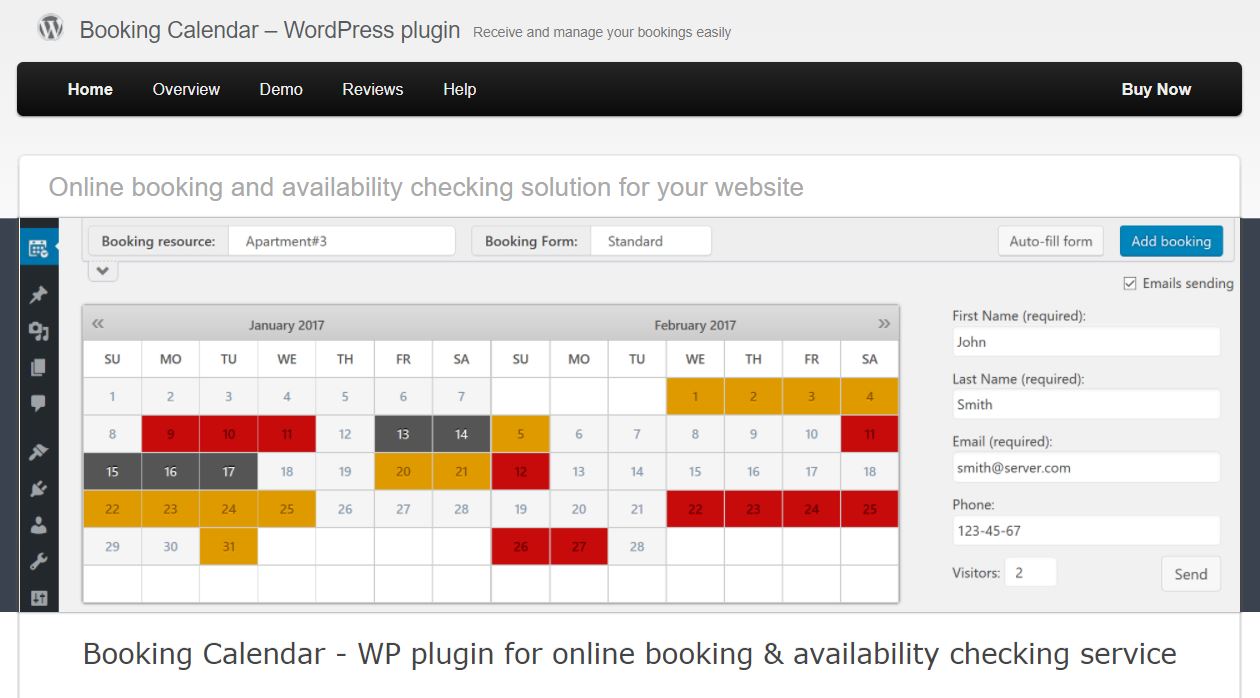Screen dimensions: 1260x698
Task: Select orange January 31 cell
Action: point(229,546)
